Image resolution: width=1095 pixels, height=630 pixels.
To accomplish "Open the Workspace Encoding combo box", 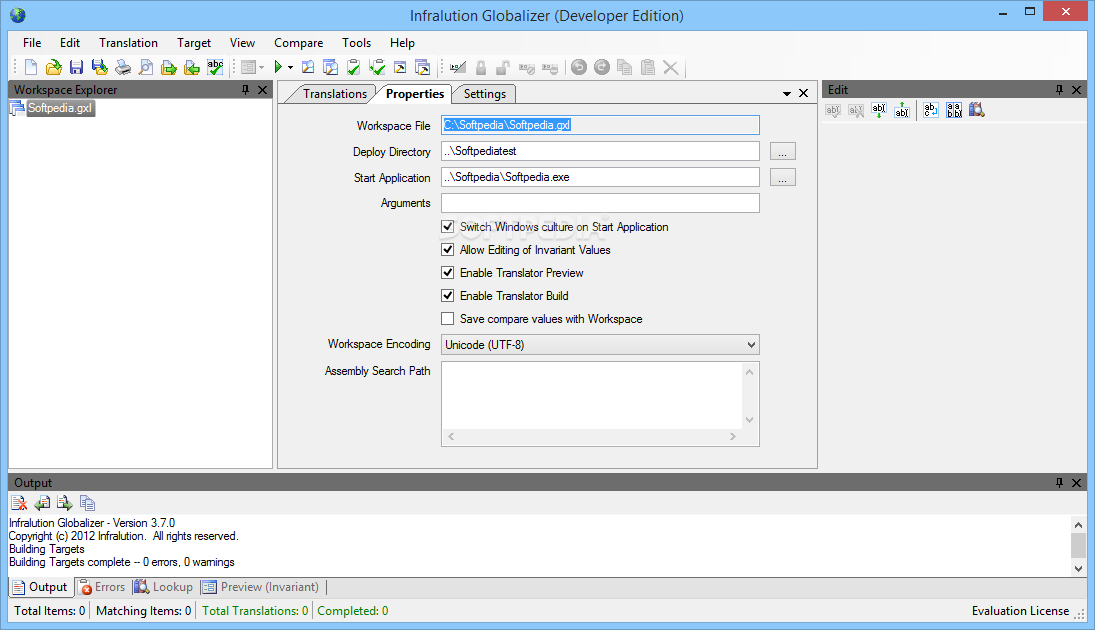I will [x=600, y=344].
